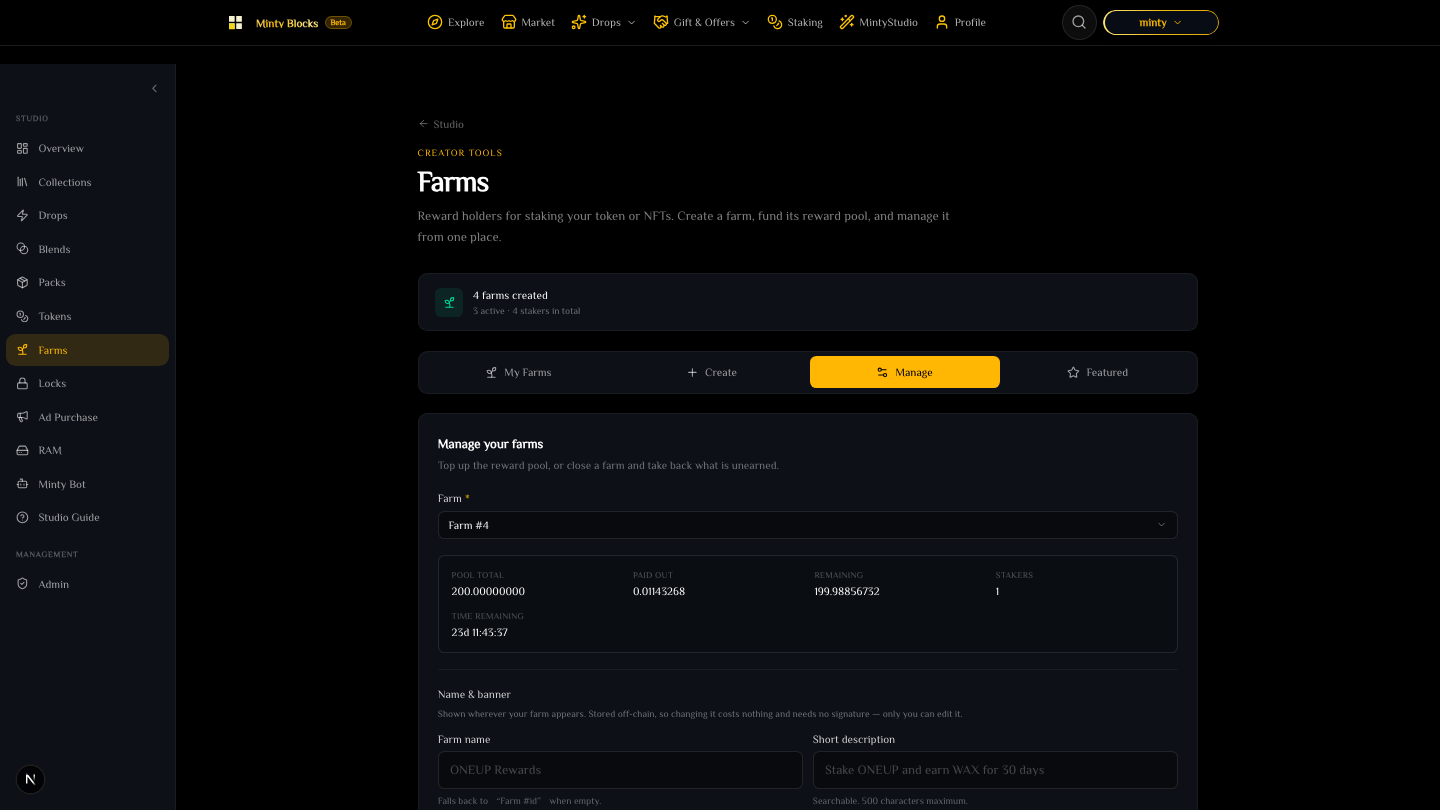Open Staking in the top navigation
The image size is (1440, 810).
click(x=795, y=22)
